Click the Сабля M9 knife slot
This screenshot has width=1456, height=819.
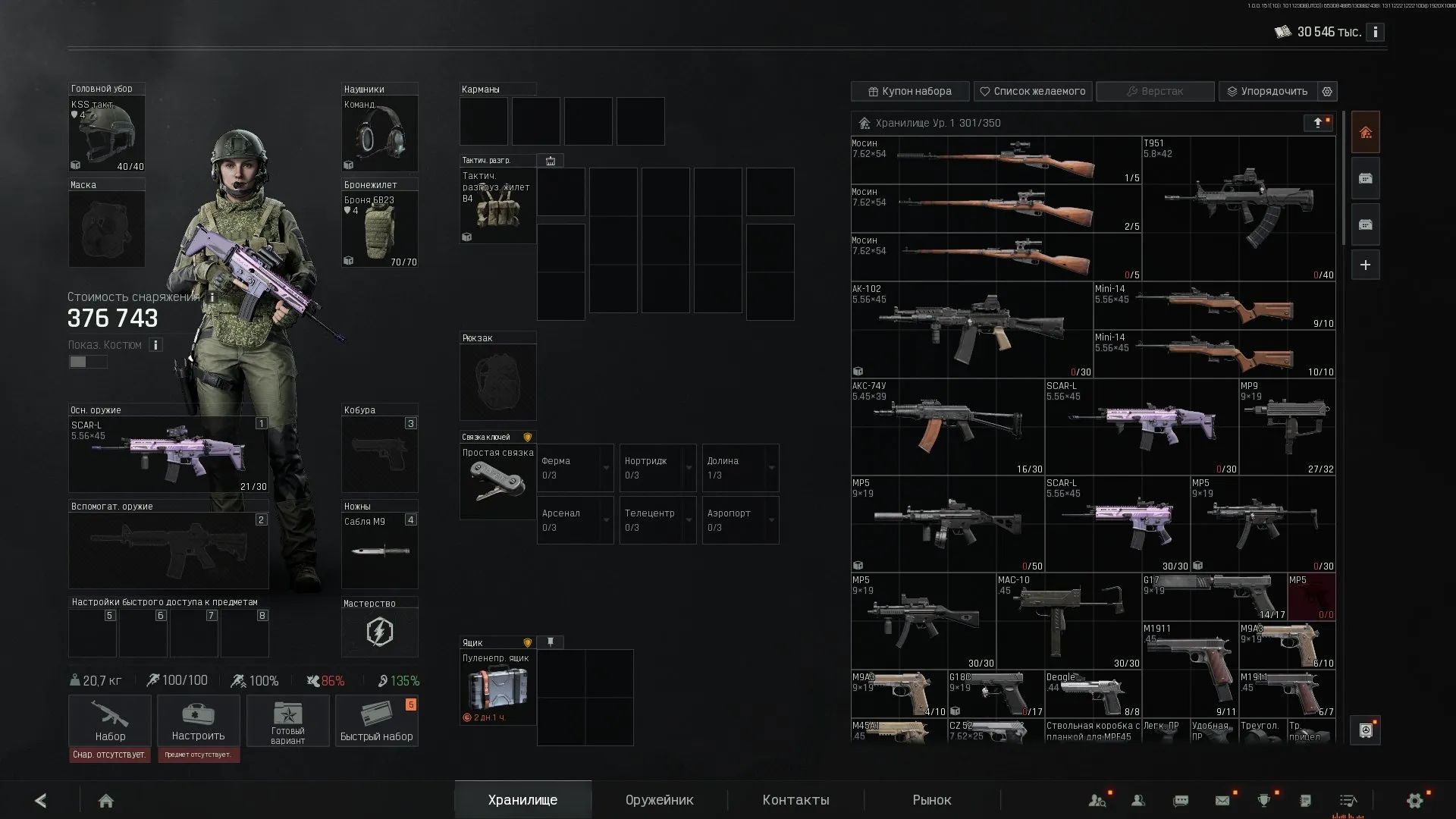point(380,551)
